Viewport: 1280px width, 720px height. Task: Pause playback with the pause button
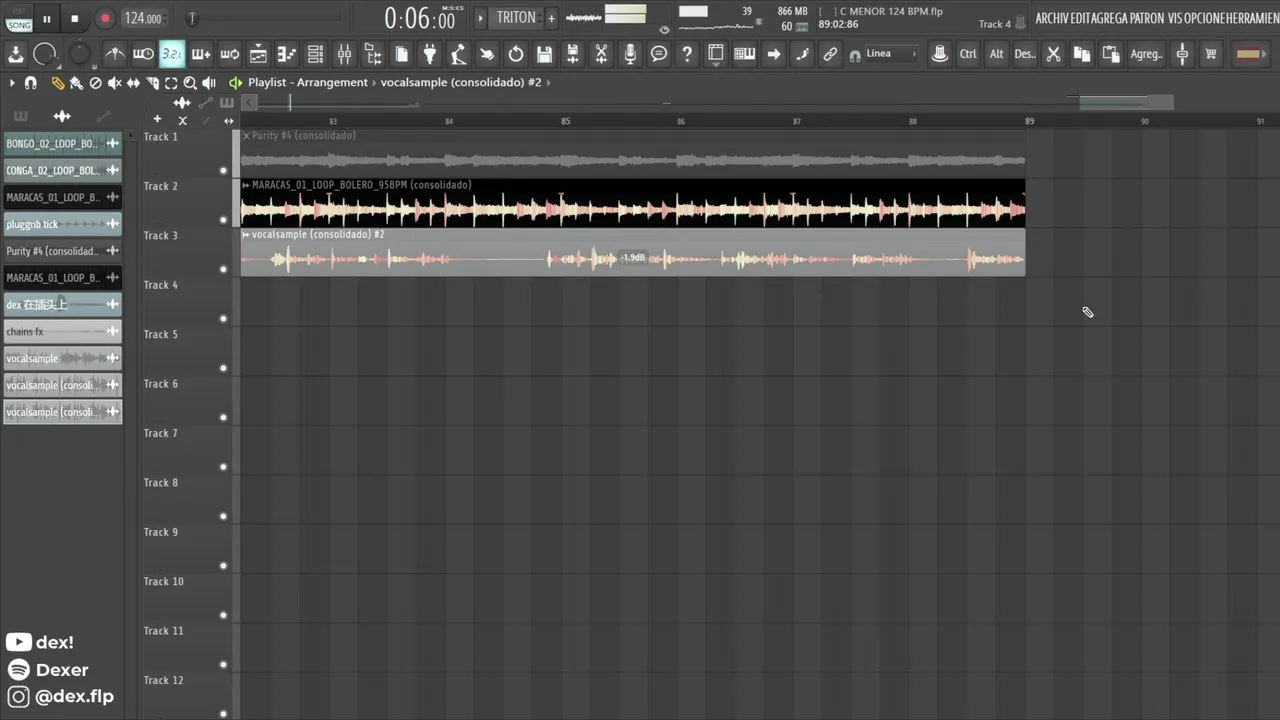pyautogui.click(x=46, y=19)
